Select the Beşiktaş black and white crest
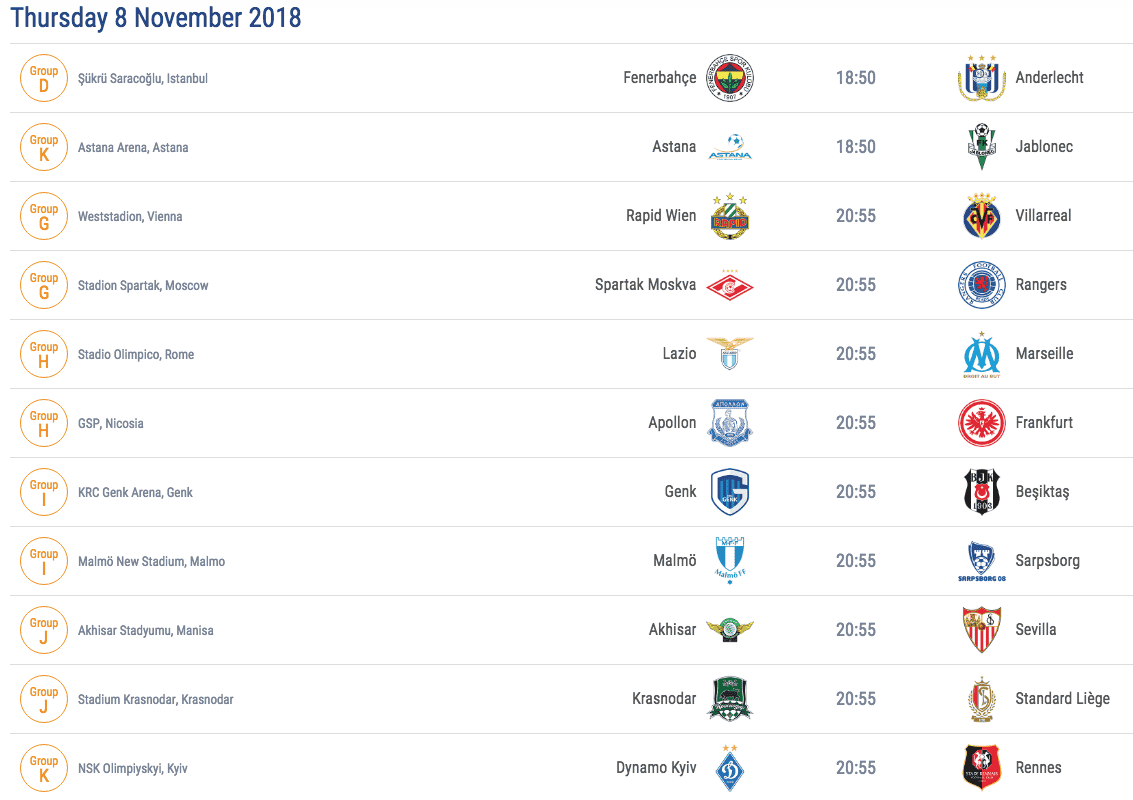1133x800 pixels. click(x=981, y=491)
